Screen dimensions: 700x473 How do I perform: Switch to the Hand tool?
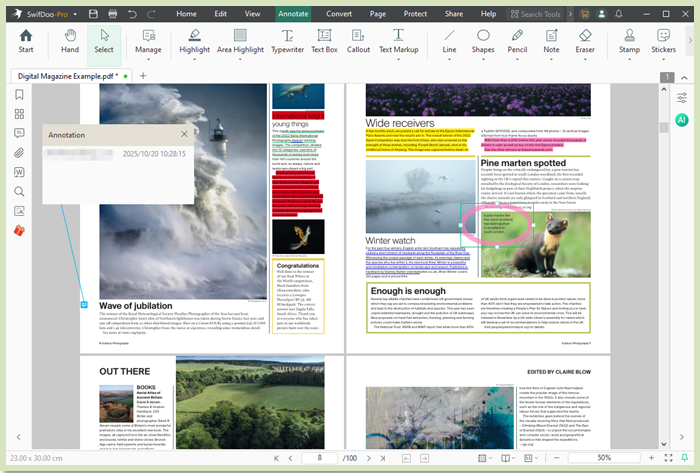coord(69,40)
